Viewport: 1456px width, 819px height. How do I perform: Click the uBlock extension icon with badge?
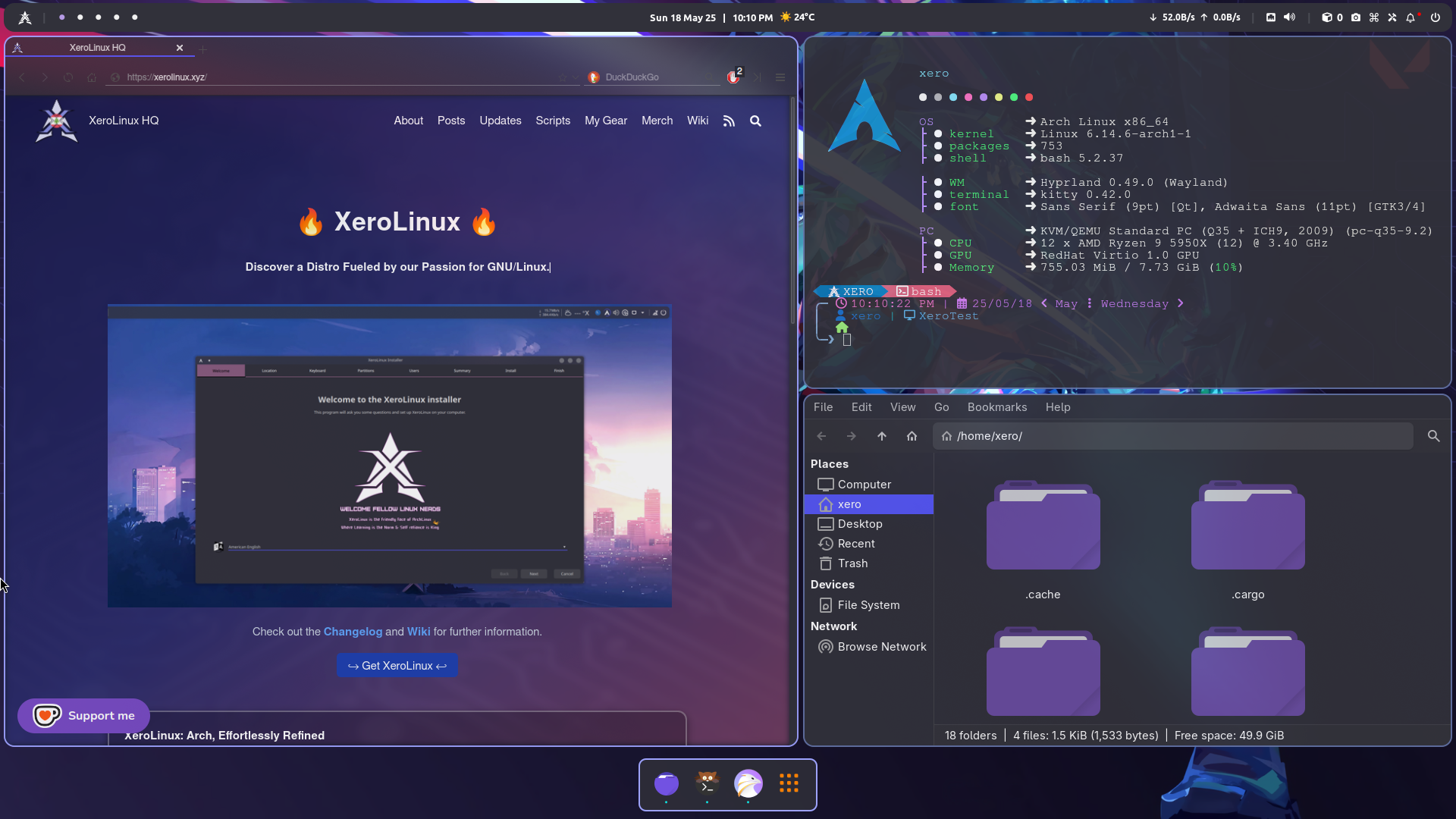(x=733, y=77)
